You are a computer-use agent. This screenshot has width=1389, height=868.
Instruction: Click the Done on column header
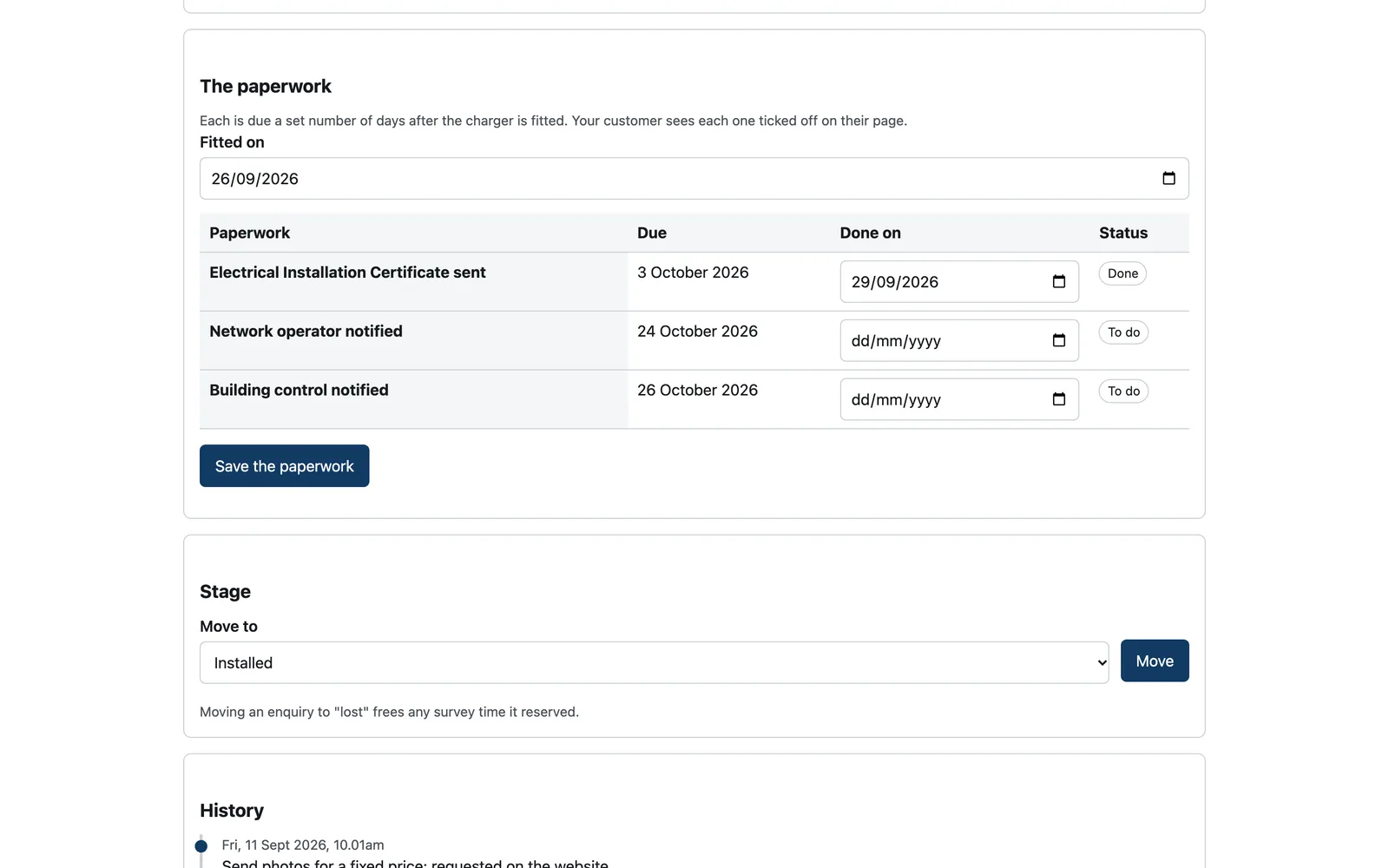(x=870, y=233)
